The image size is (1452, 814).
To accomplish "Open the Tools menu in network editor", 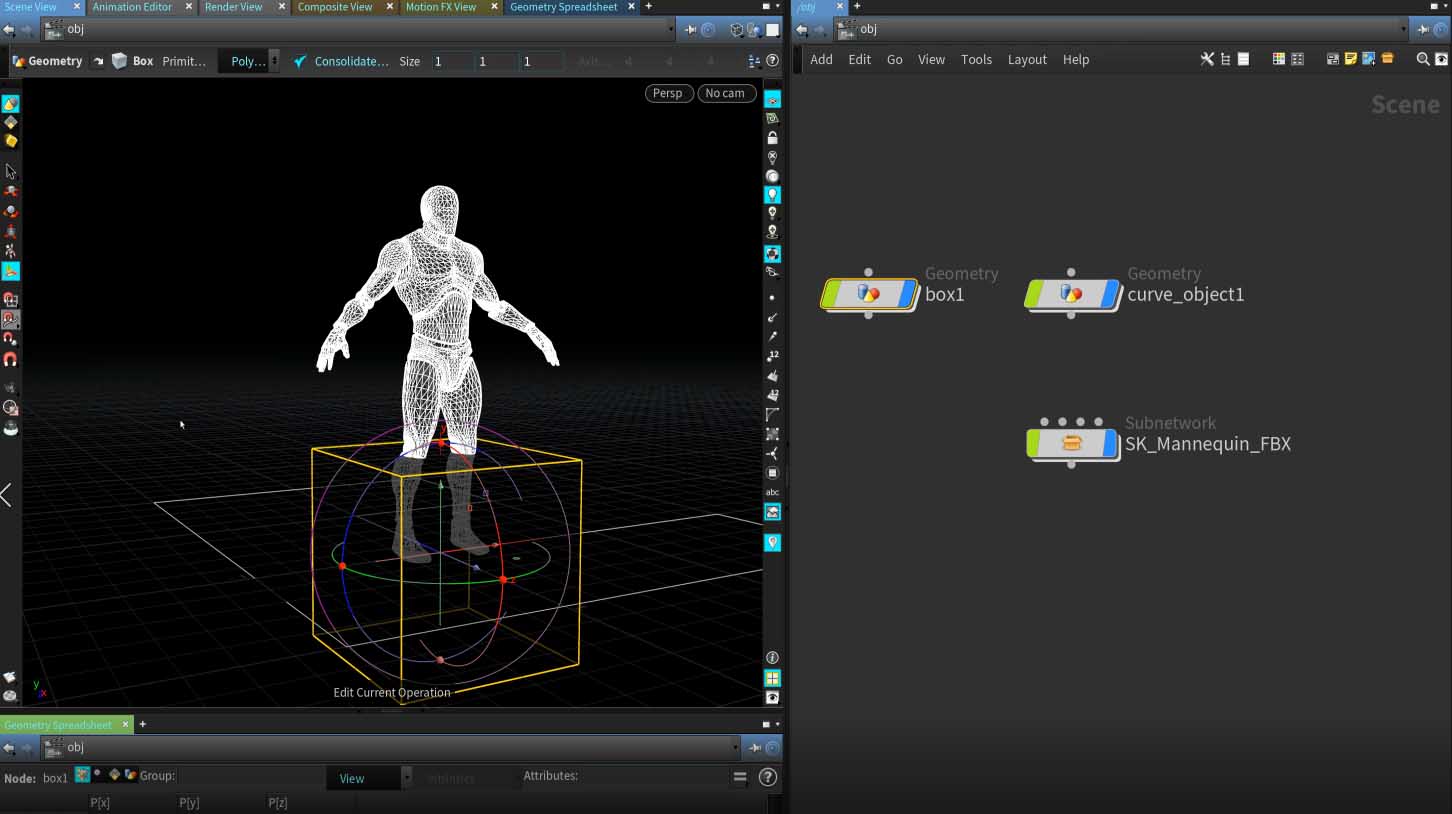I will [x=976, y=60].
